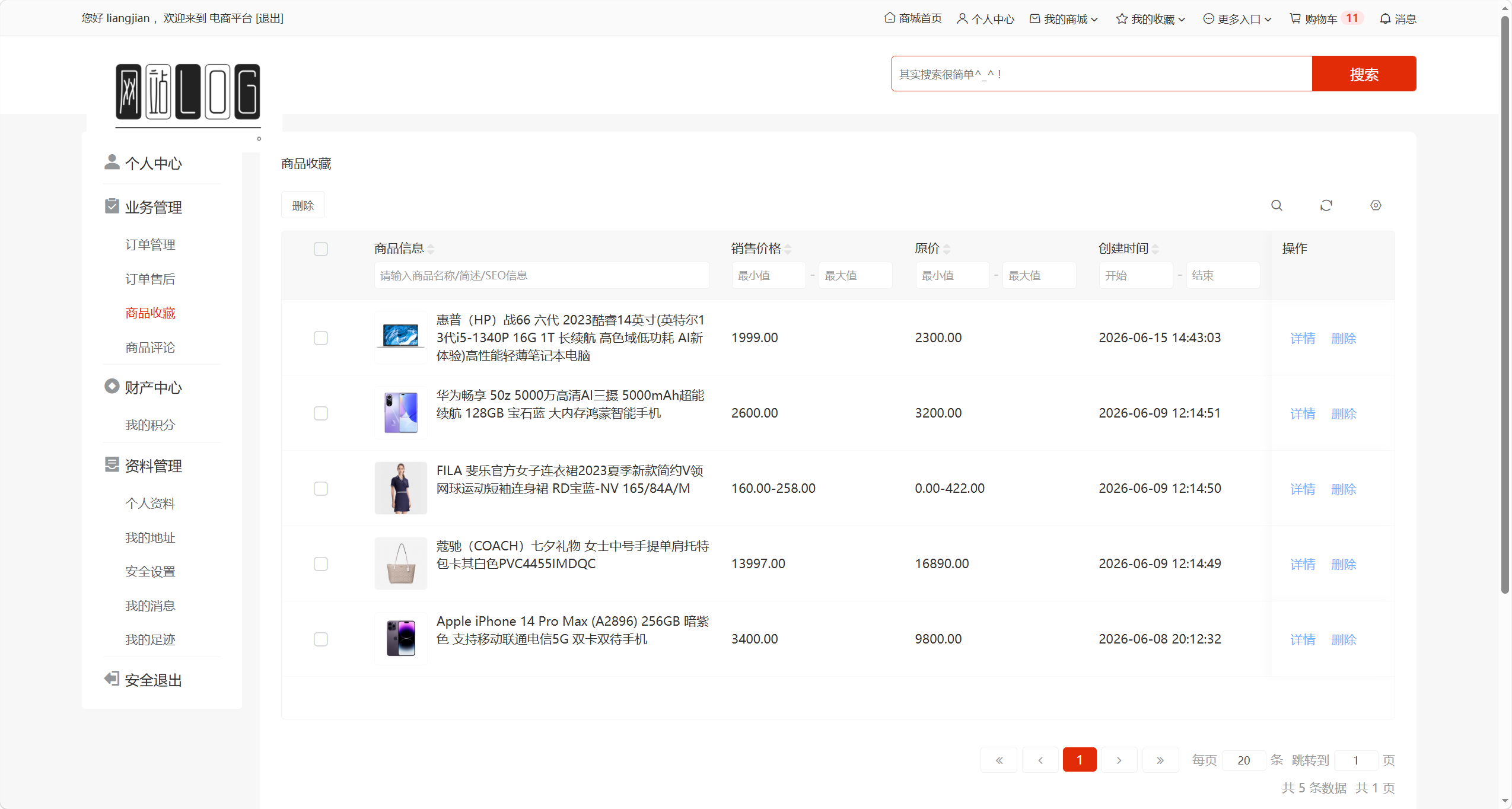Click the 安全退出 exit icon

pyautogui.click(x=112, y=679)
